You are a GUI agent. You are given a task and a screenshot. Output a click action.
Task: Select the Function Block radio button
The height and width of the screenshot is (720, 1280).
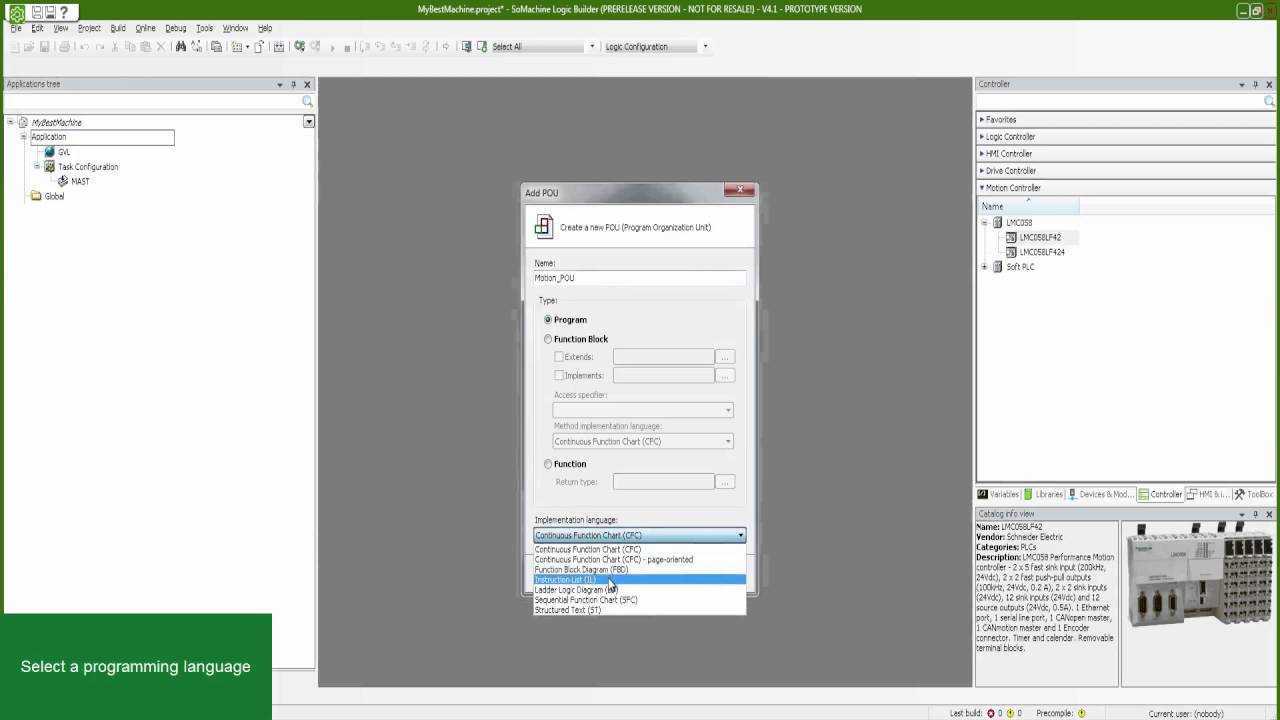tap(548, 339)
